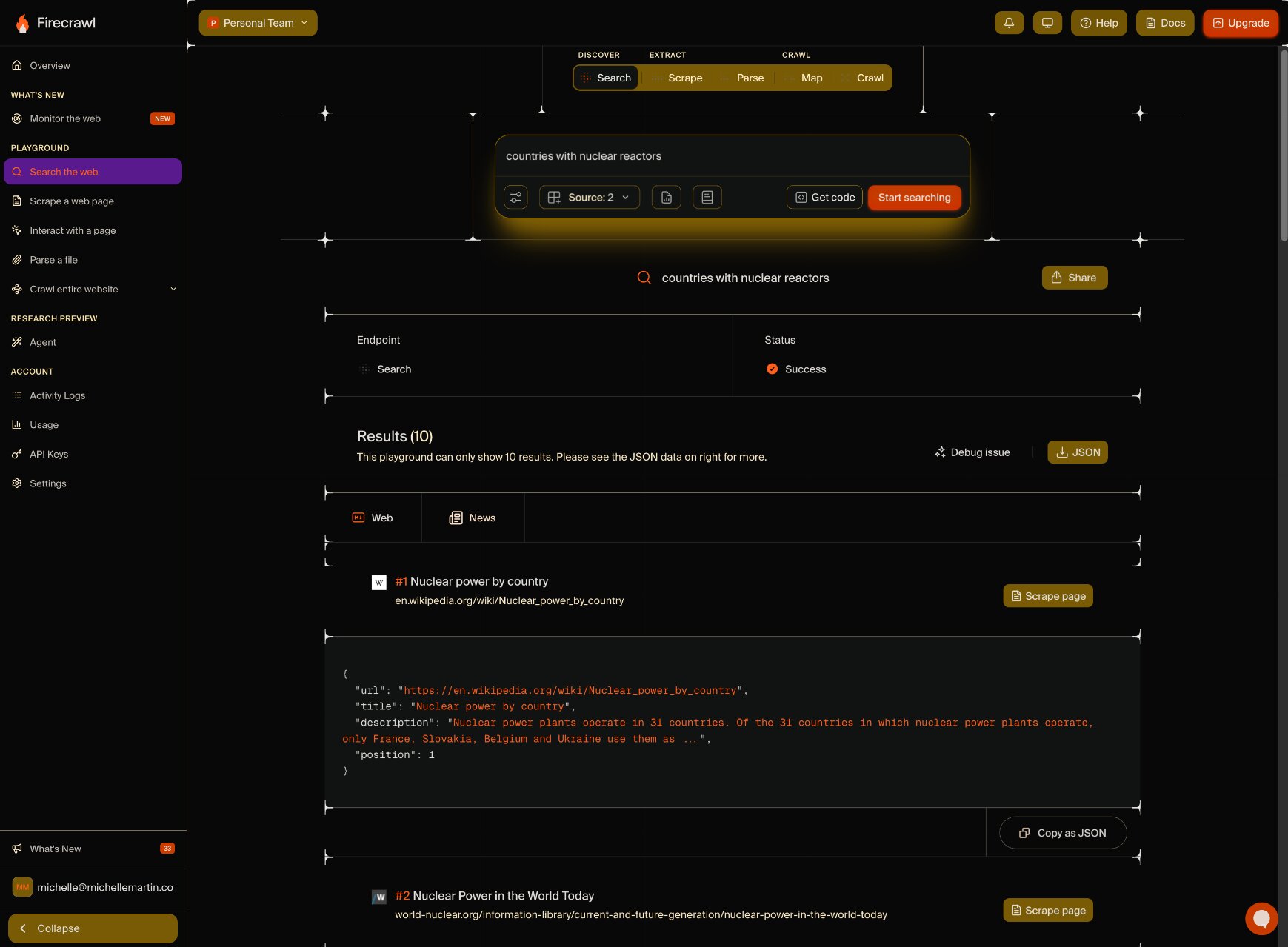Open the Agent research preview
The height and width of the screenshot is (947, 1288).
[x=93, y=342]
